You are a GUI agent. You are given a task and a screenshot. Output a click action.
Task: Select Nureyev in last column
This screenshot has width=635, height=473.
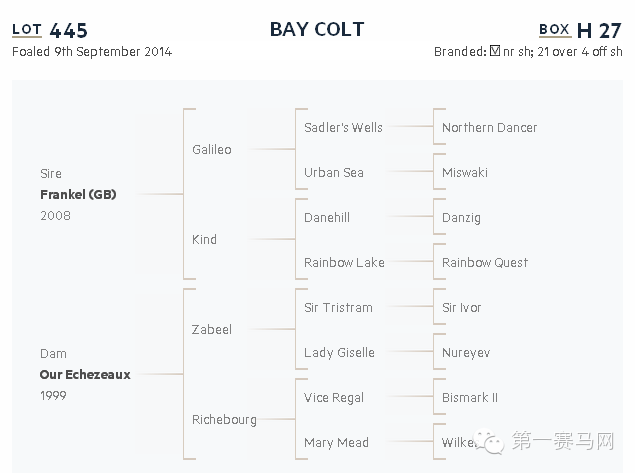click(x=466, y=353)
